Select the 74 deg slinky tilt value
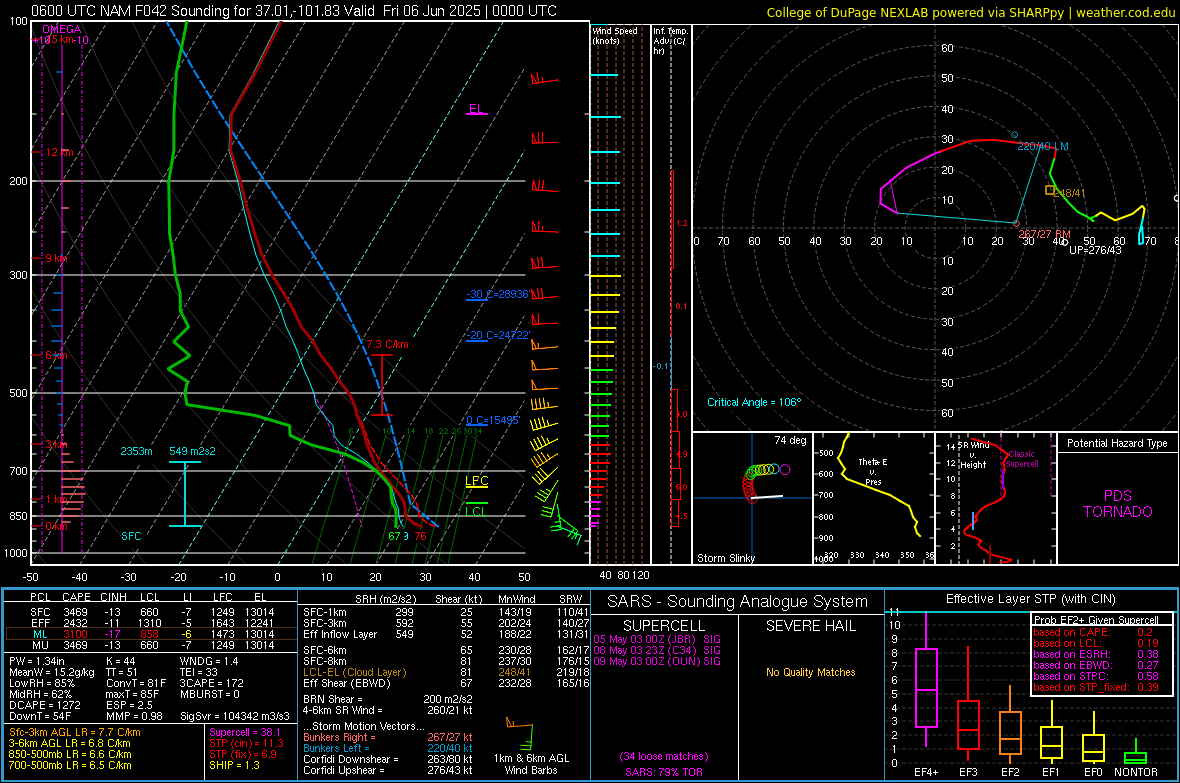 point(790,440)
